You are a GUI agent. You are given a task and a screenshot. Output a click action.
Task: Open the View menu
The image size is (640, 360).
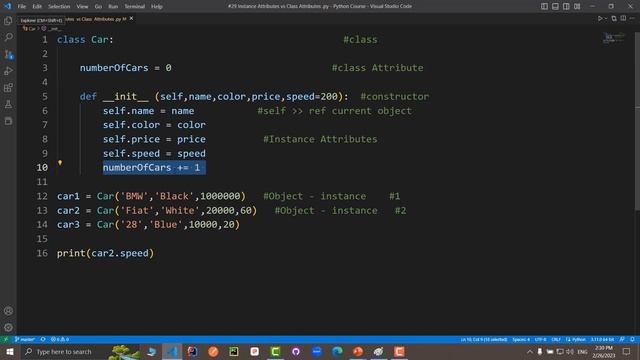point(82,7)
